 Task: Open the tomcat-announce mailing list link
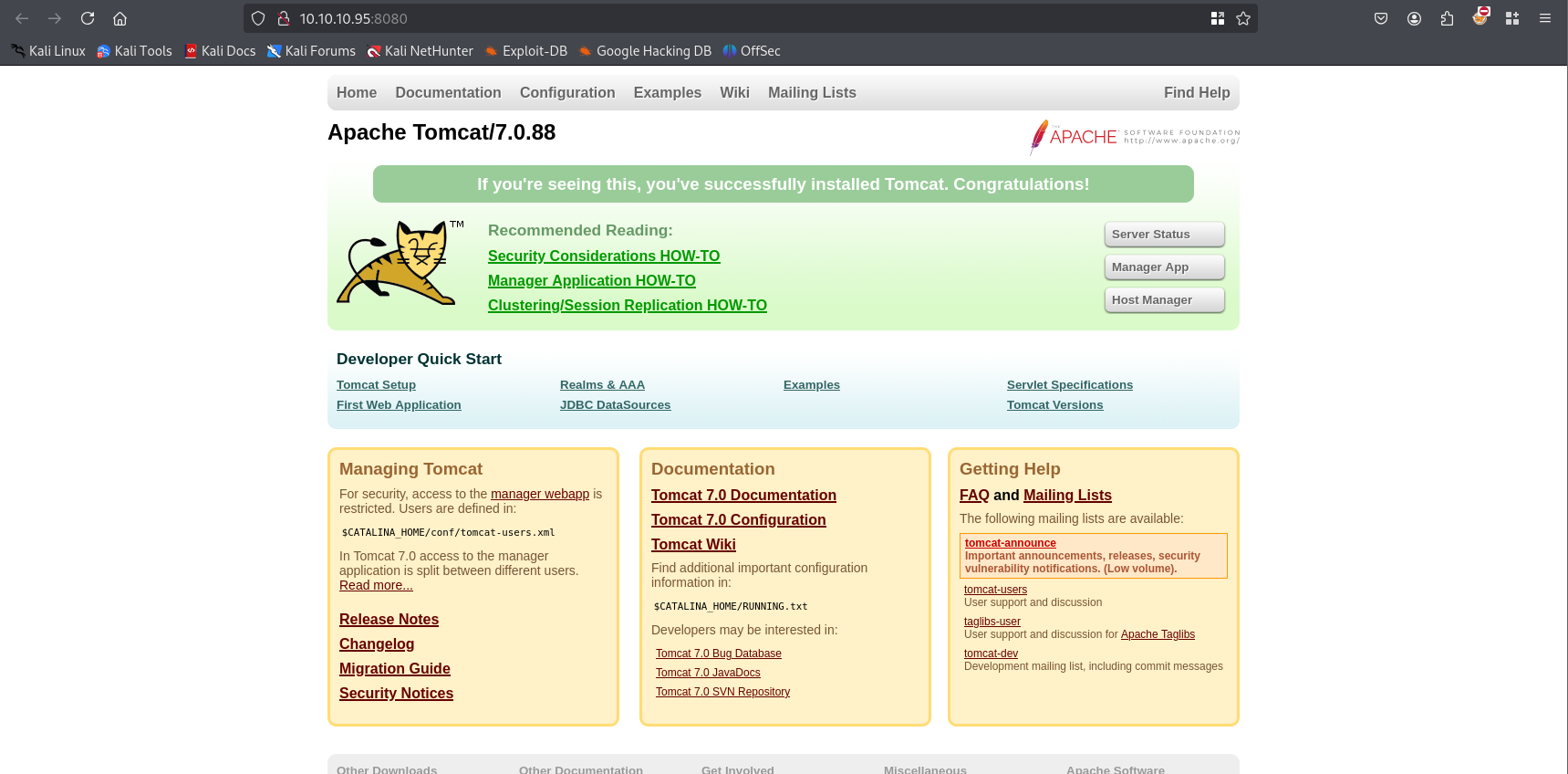point(1010,543)
